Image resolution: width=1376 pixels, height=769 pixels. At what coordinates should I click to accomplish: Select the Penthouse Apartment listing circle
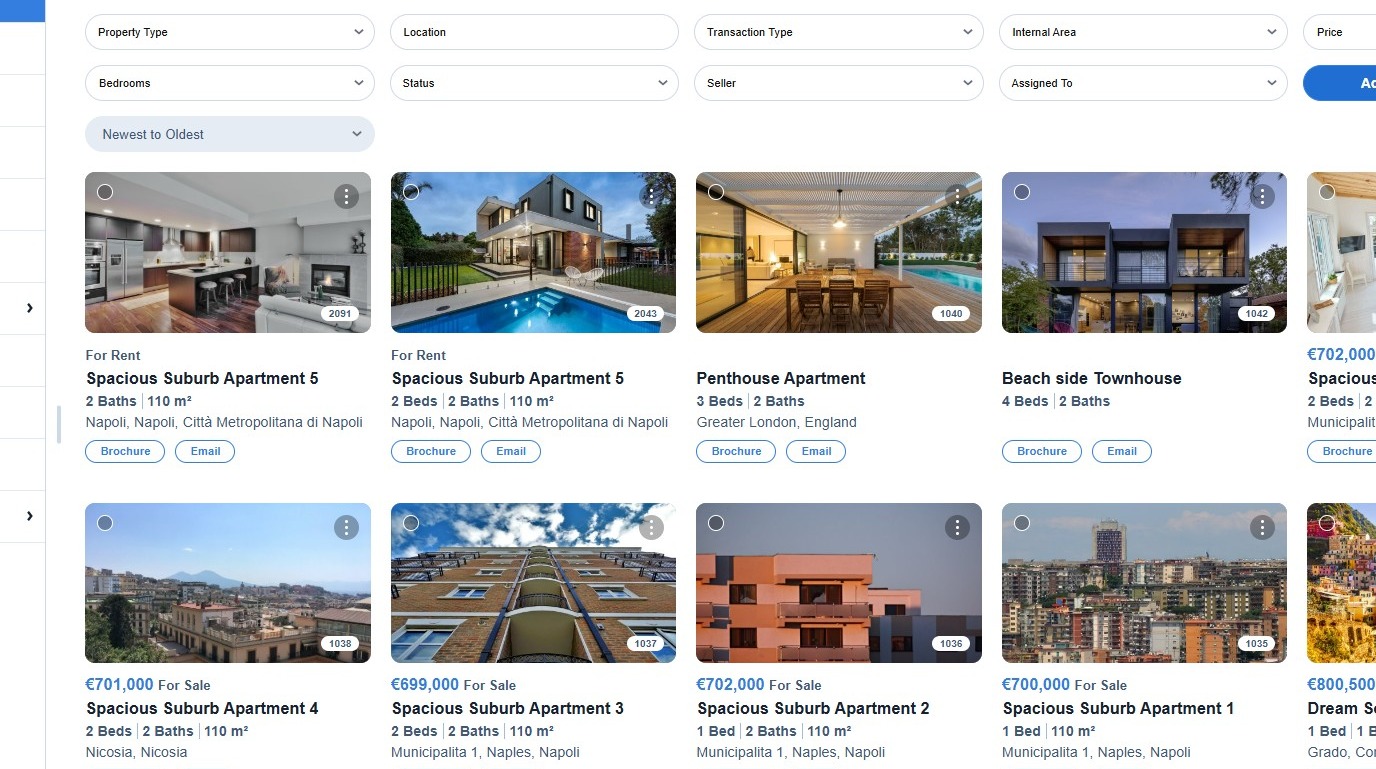point(716,192)
